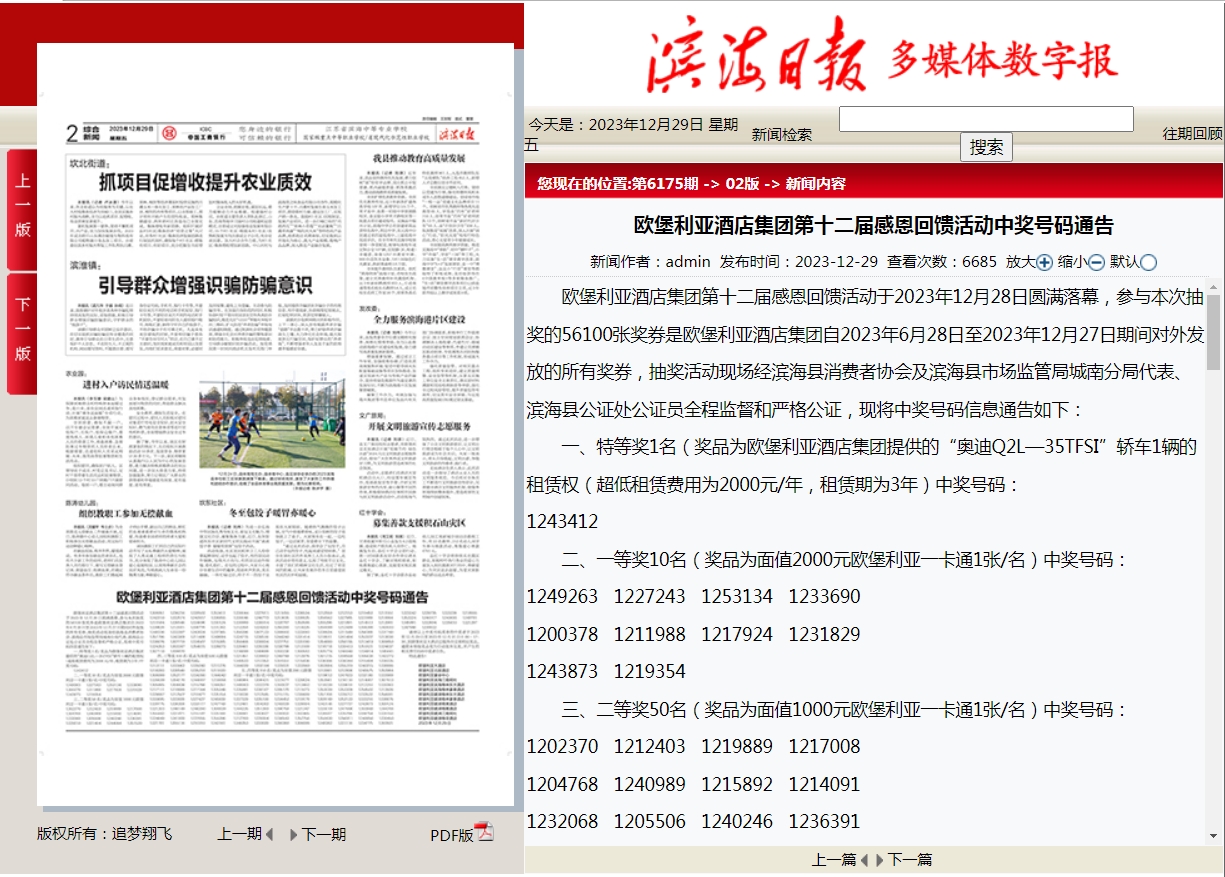Click the winning number 1219354
Viewport: 1225px width, 877px height.
tap(650, 672)
